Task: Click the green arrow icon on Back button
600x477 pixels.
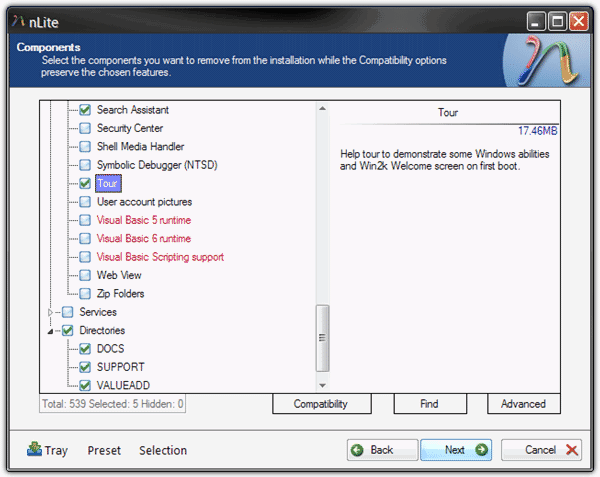Action: point(357,450)
